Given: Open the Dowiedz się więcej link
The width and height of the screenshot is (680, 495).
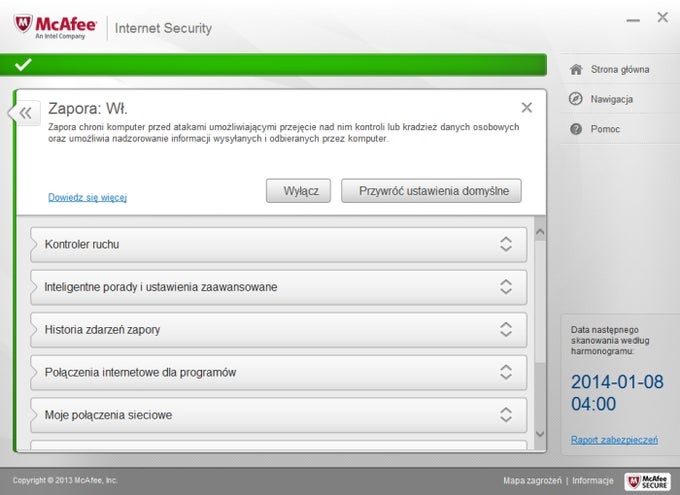Looking at the screenshot, I should coord(87,197).
